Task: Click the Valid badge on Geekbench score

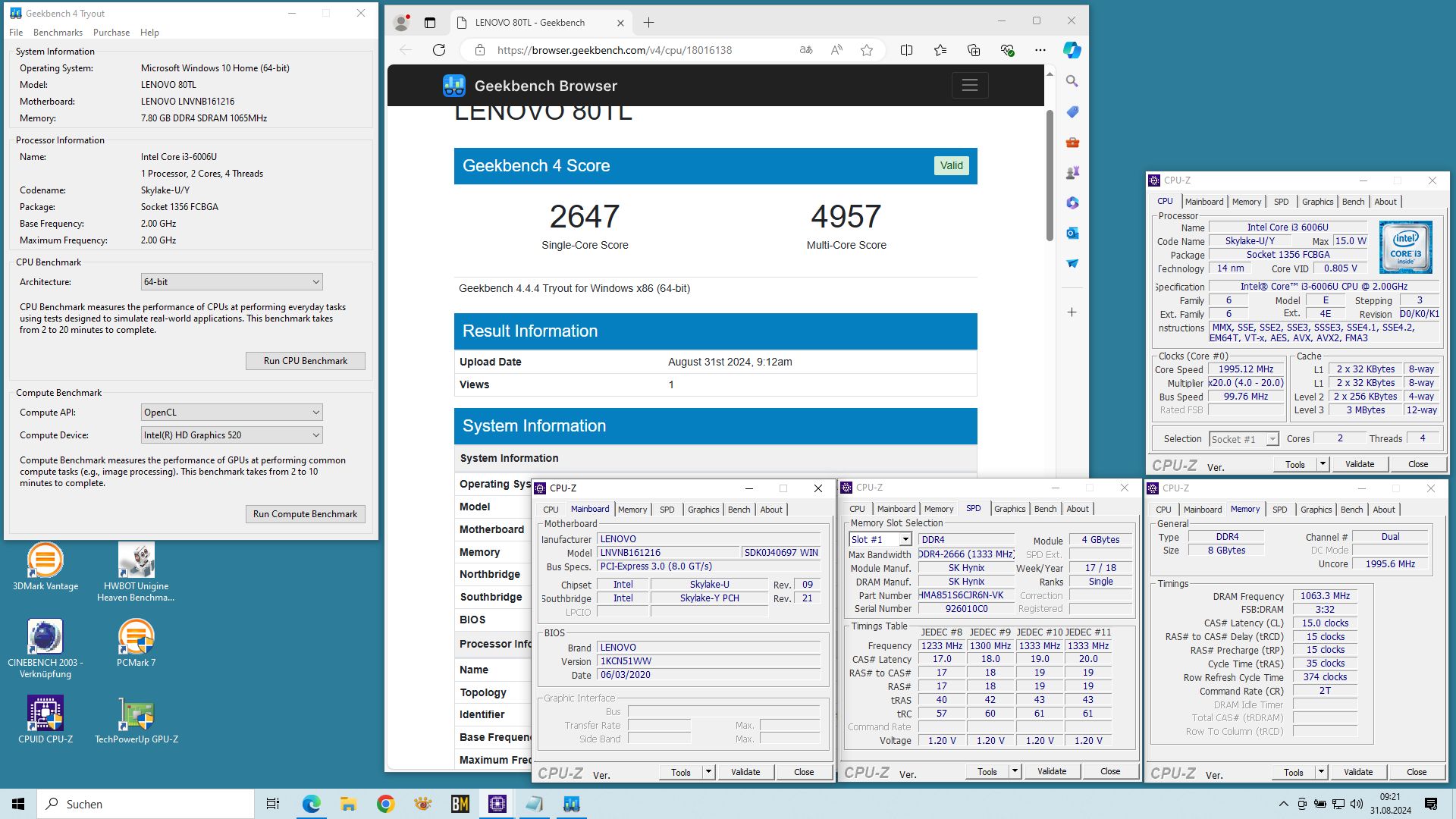Action: [x=951, y=165]
